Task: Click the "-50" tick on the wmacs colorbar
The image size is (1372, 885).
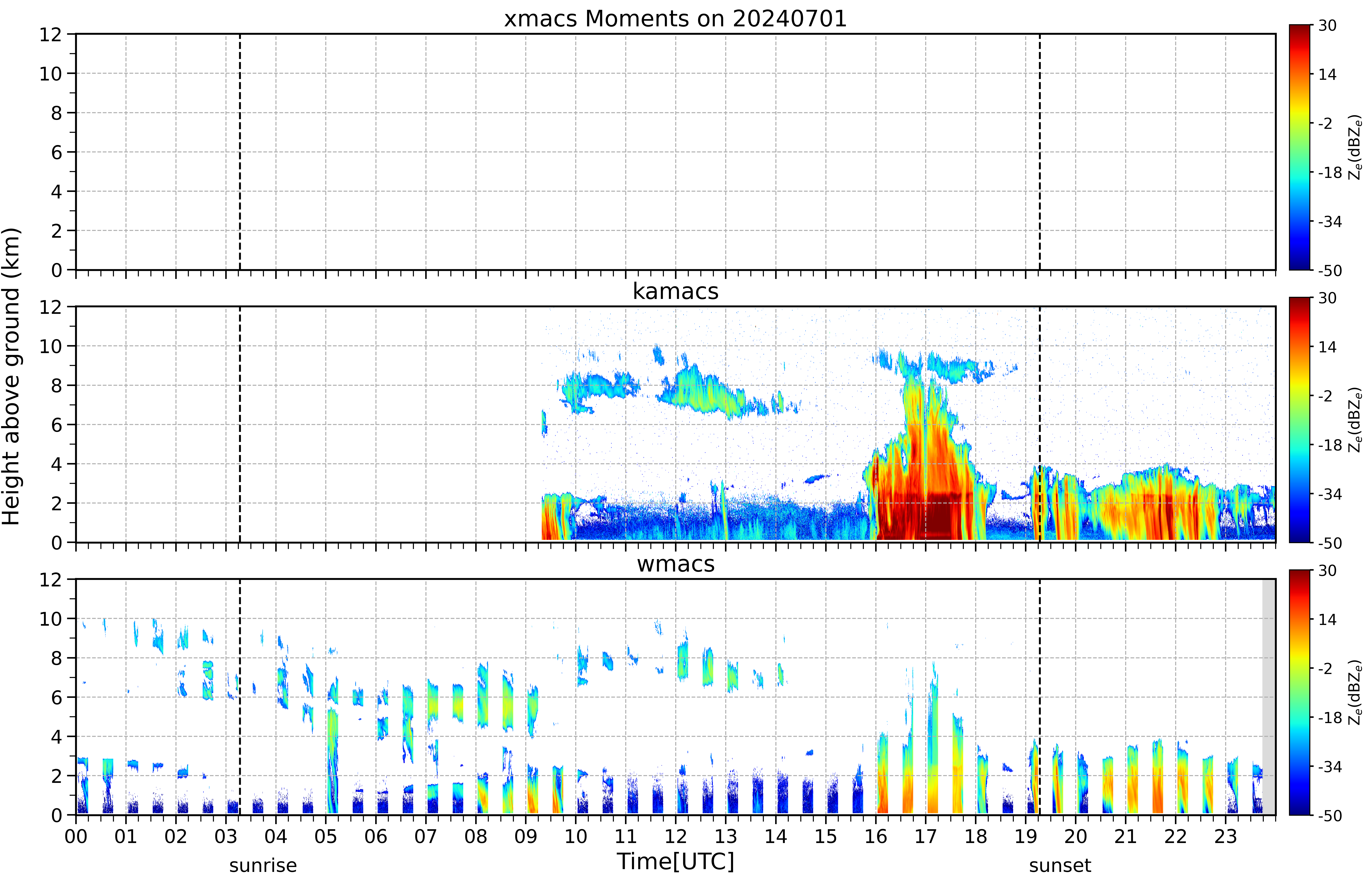Action: click(x=1330, y=815)
